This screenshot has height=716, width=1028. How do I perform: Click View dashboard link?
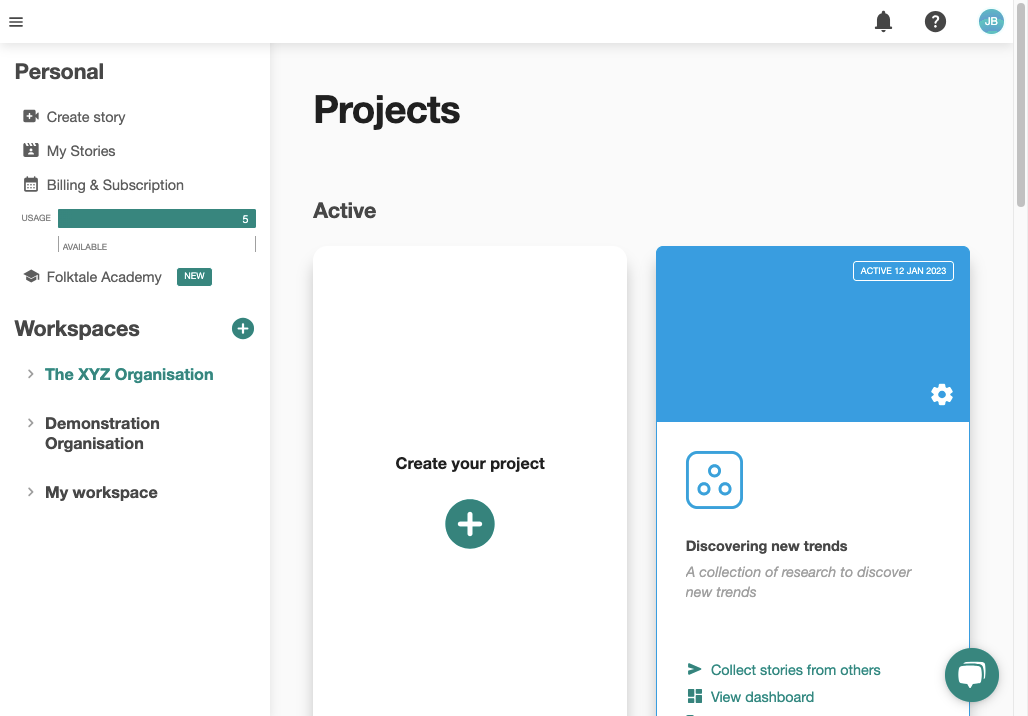[x=762, y=697]
